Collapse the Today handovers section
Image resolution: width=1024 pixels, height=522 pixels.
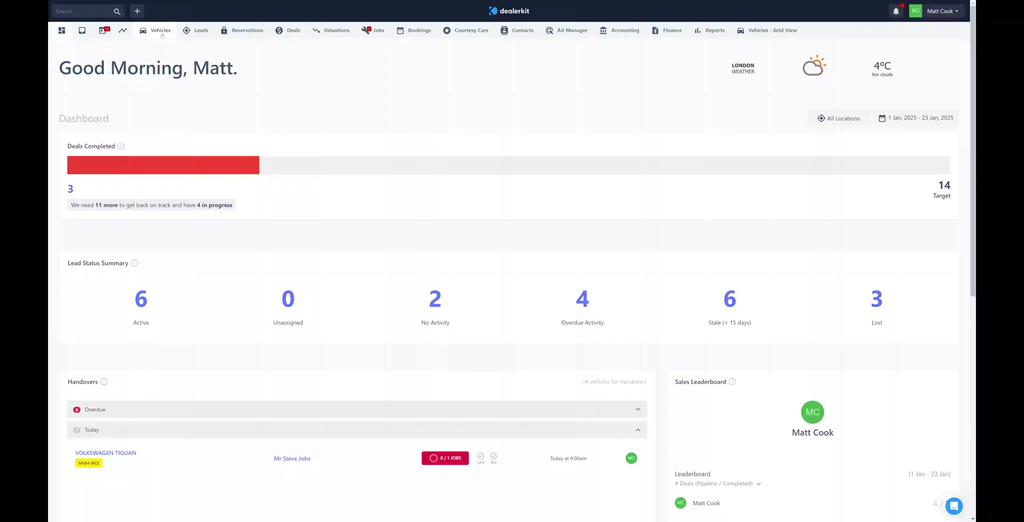[x=637, y=430]
